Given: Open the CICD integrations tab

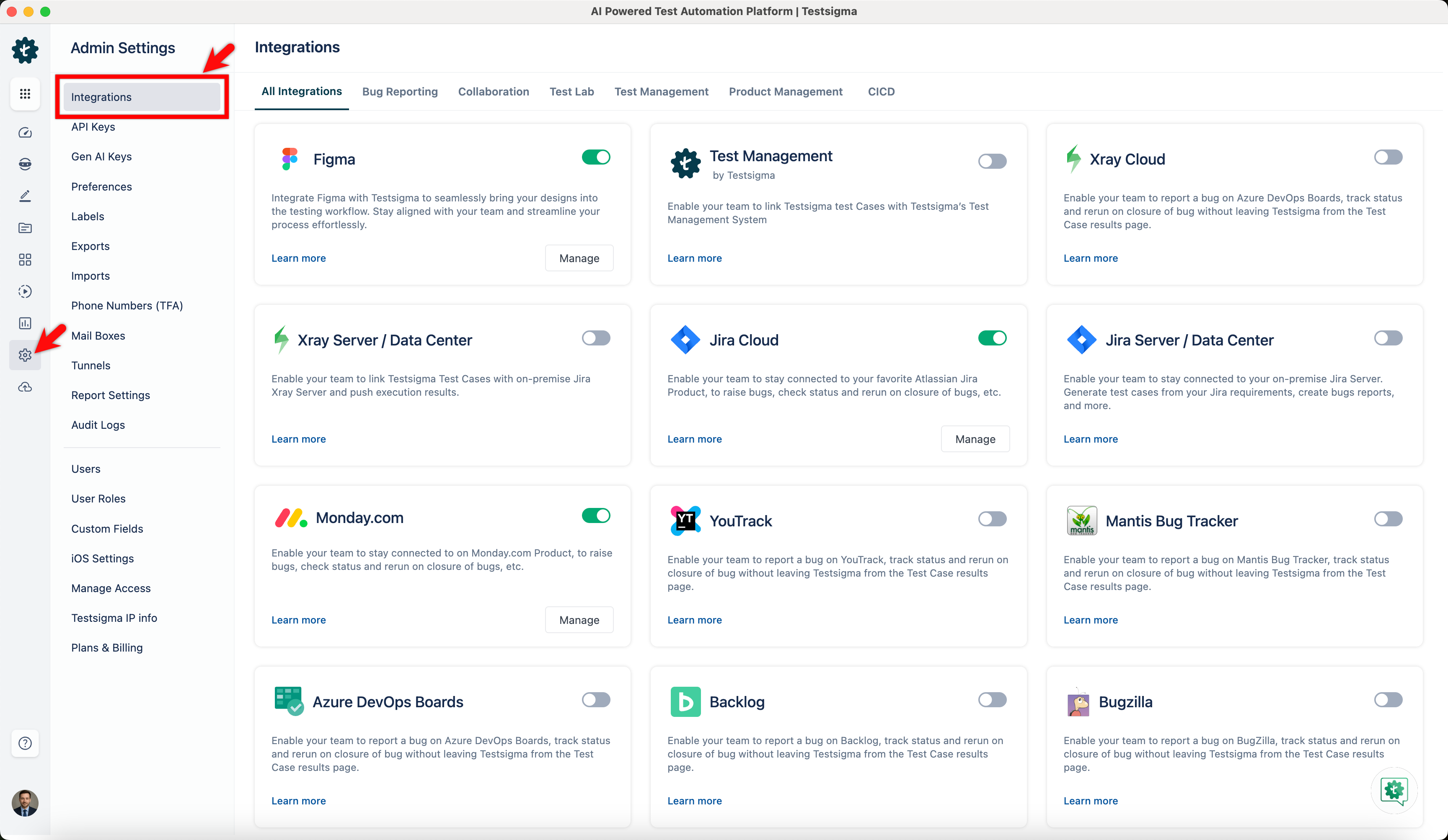Looking at the screenshot, I should pos(881,91).
